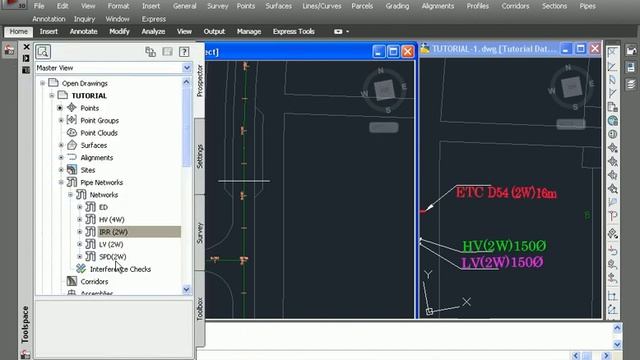The image size is (640, 360).
Task: Open Toolspace palette properties icon
Action: (26, 70)
